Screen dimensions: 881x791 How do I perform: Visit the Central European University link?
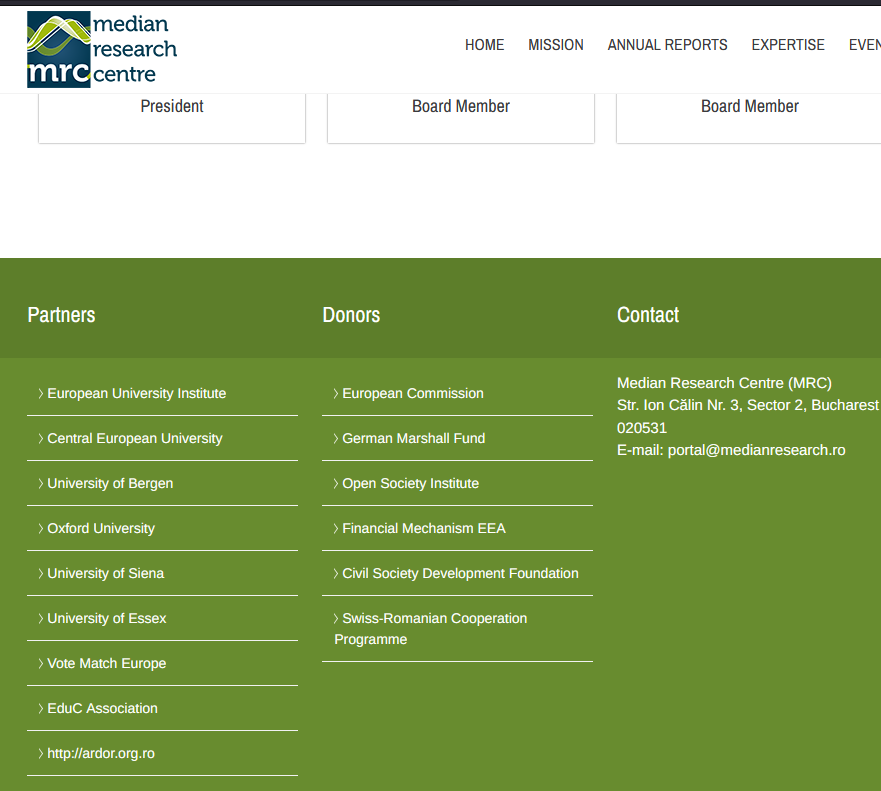(135, 438)
